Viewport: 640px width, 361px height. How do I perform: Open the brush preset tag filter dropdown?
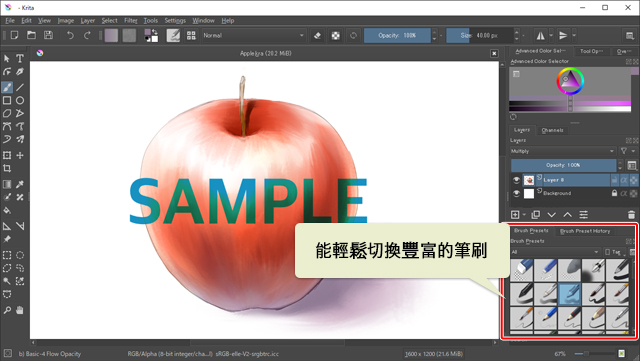tap(555, 252)
